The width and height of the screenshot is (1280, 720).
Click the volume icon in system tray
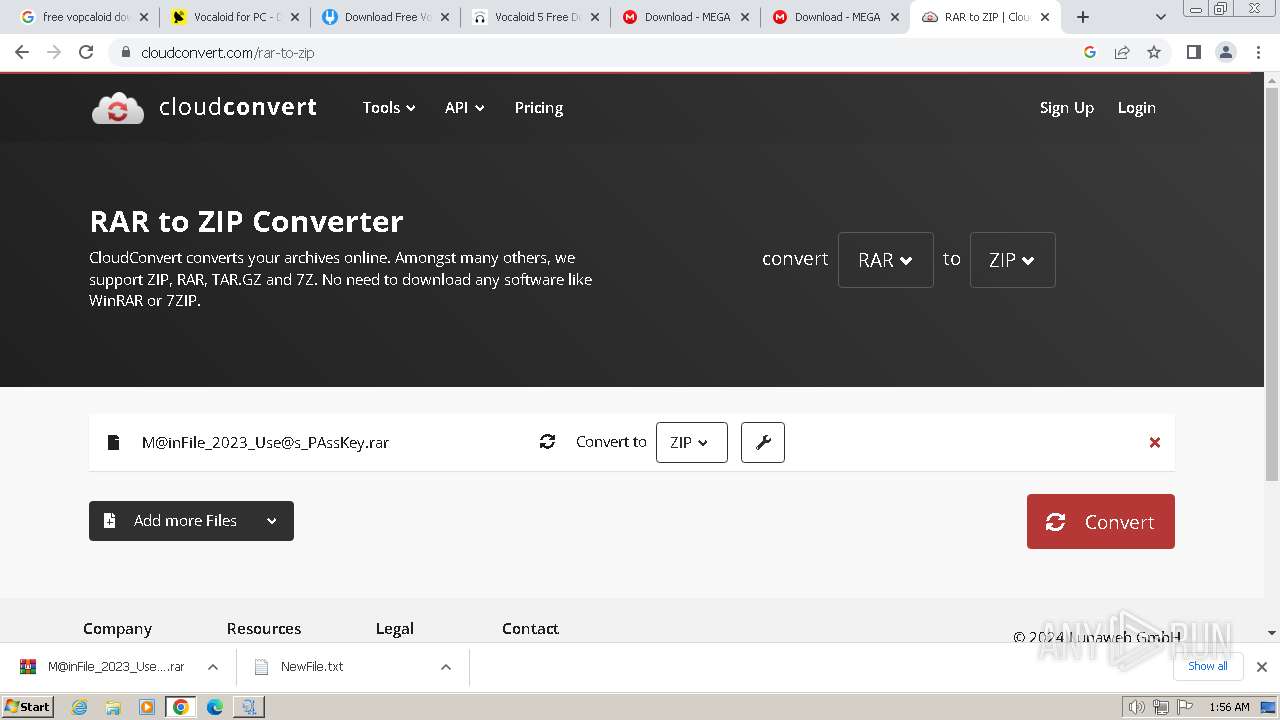[1137, 707]
